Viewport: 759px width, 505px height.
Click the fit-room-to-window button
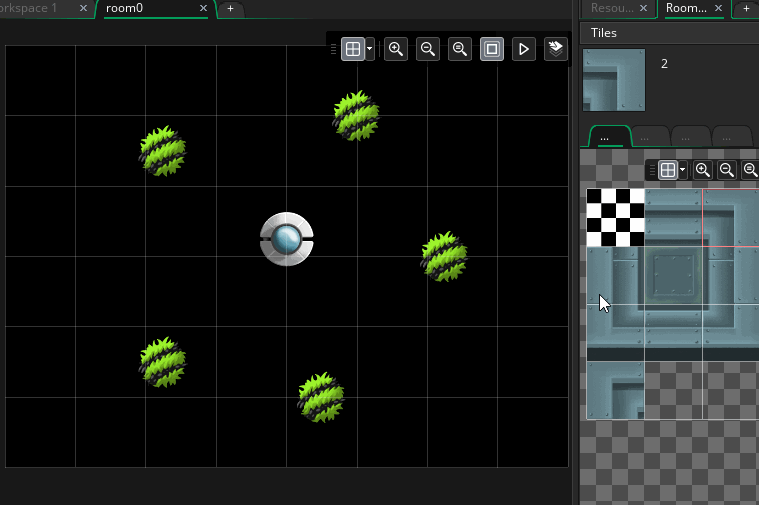click(492, 49)
